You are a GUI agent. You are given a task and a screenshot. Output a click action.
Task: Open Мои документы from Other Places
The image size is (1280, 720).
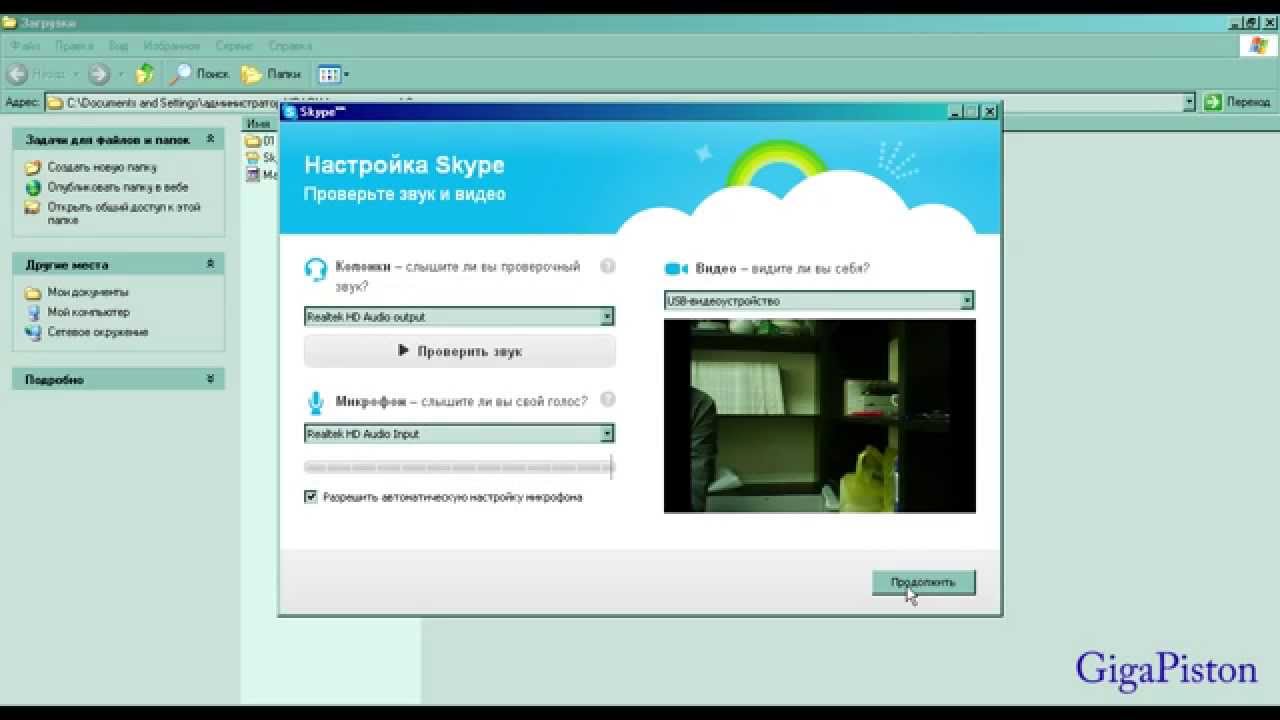click(88, 292)
